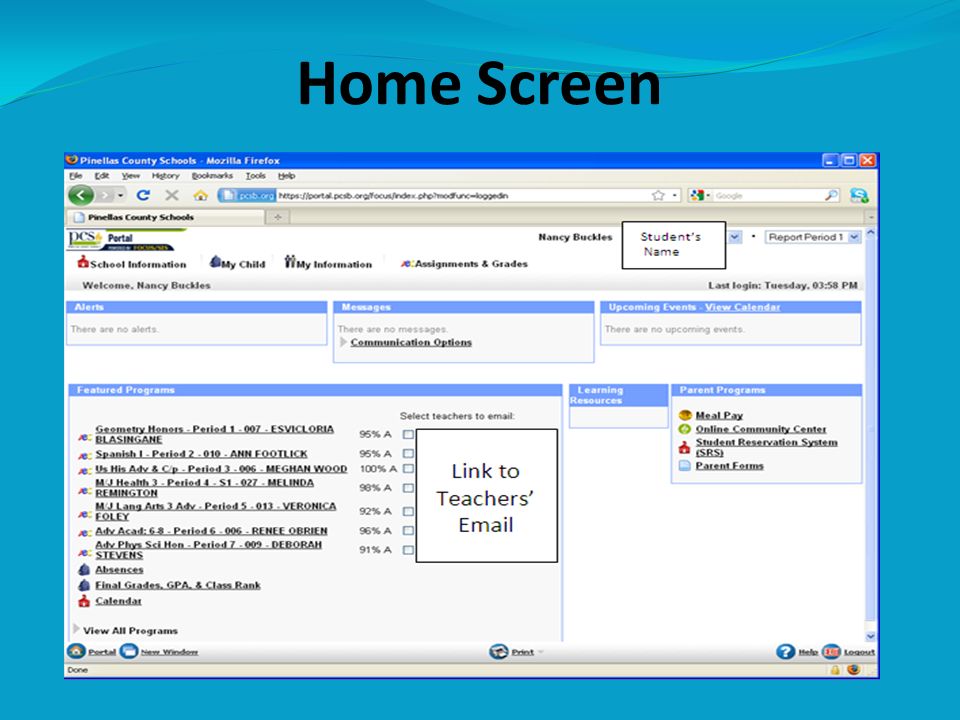Image resolution: width=960 pixels, height=720 pixels.
Task: Click the Calendar schoolhouse icon
Action: (x=84, y=601)
